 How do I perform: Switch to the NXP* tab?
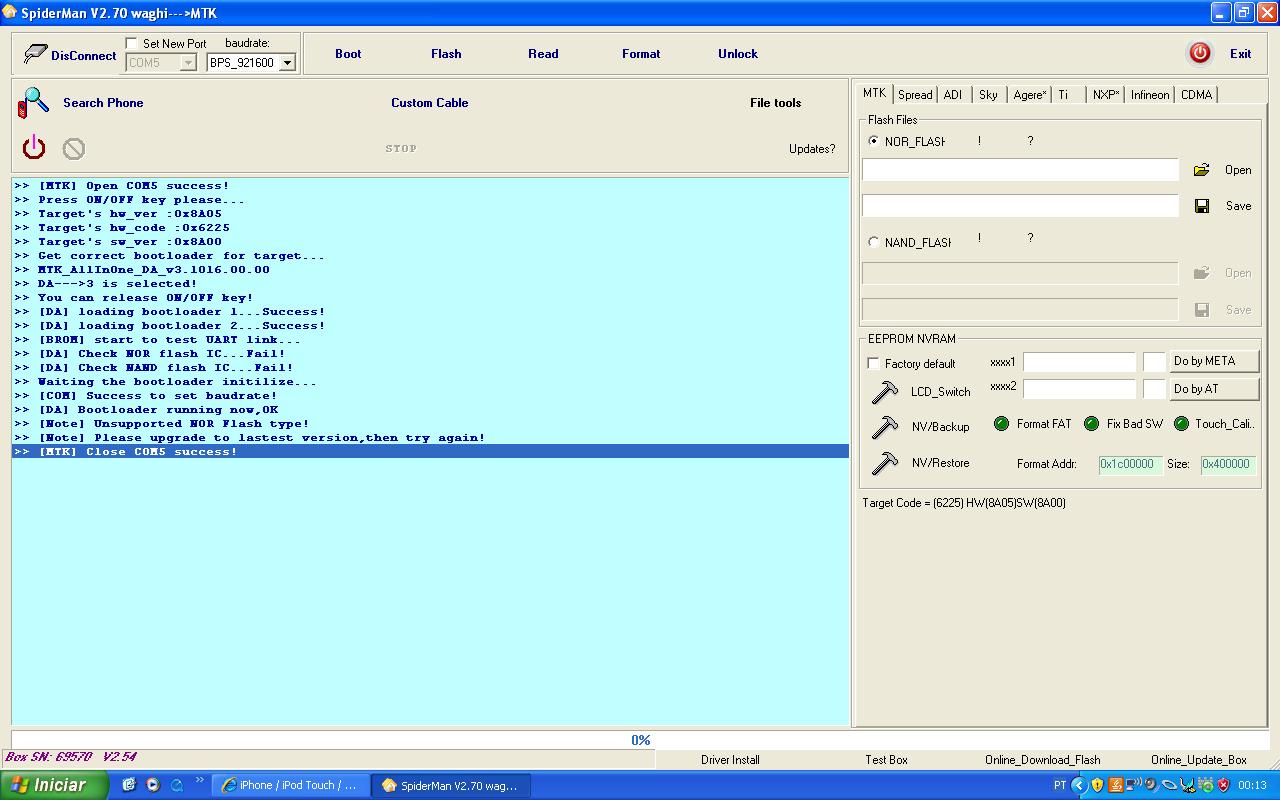click(1106, 95)
